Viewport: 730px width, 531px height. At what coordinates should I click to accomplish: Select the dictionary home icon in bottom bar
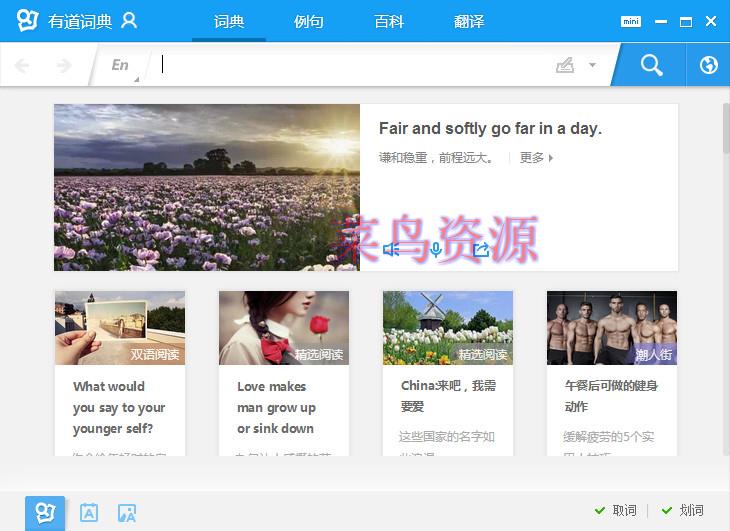point(45,513)
